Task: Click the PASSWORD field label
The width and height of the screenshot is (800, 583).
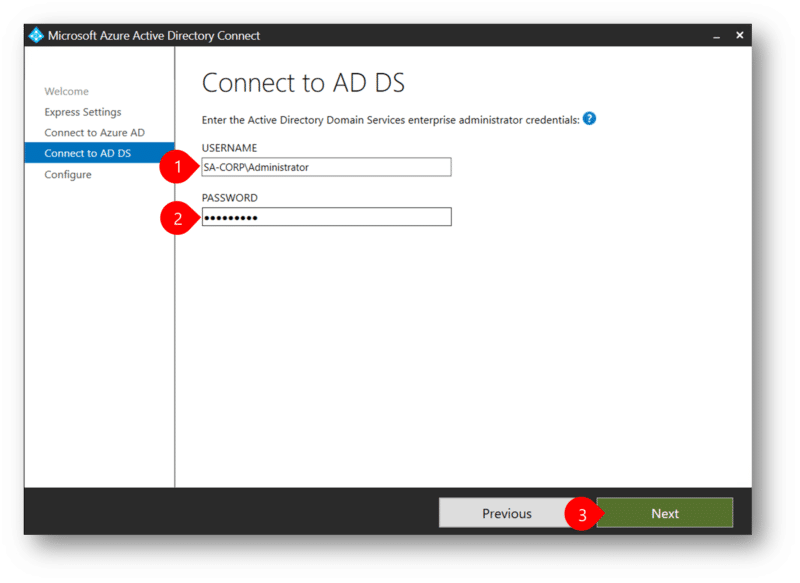Action: click(x=231, y=197)
